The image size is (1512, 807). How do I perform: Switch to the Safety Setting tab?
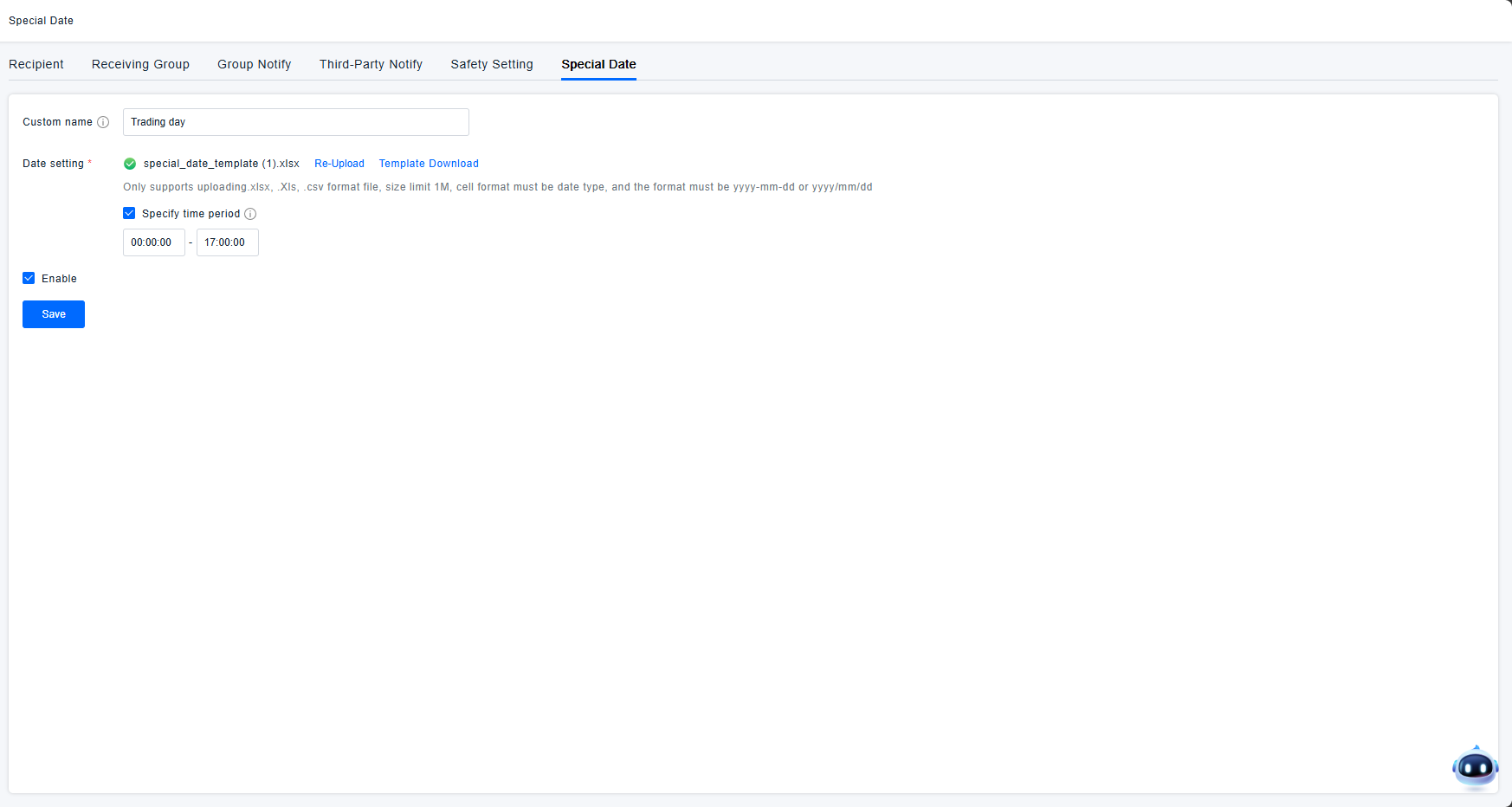[492, 64]
